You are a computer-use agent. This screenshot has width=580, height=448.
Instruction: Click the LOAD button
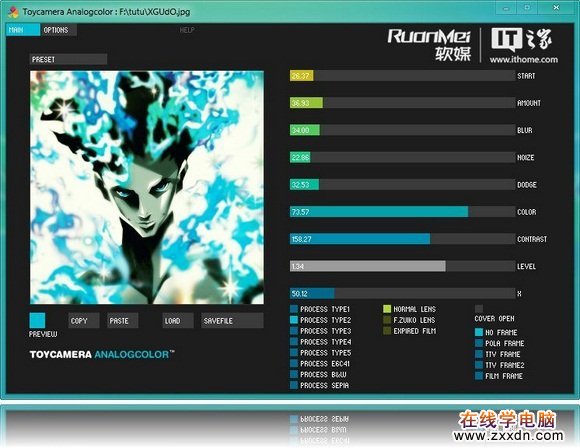tap(178, 321)
